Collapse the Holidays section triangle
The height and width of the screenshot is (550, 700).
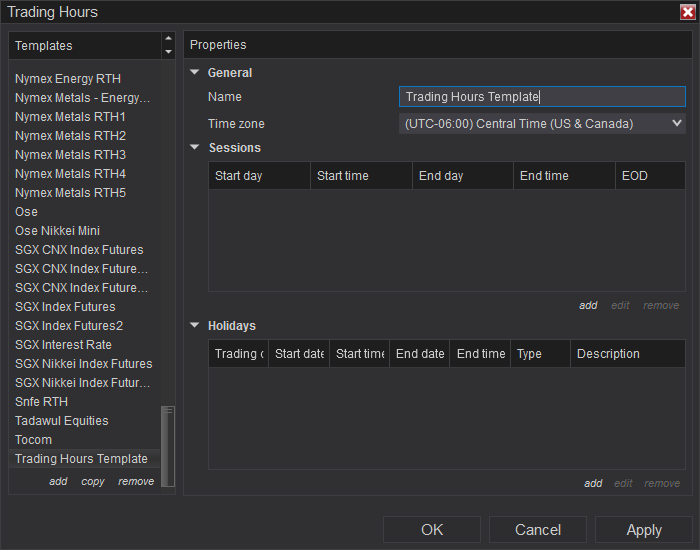pos(195,326)
